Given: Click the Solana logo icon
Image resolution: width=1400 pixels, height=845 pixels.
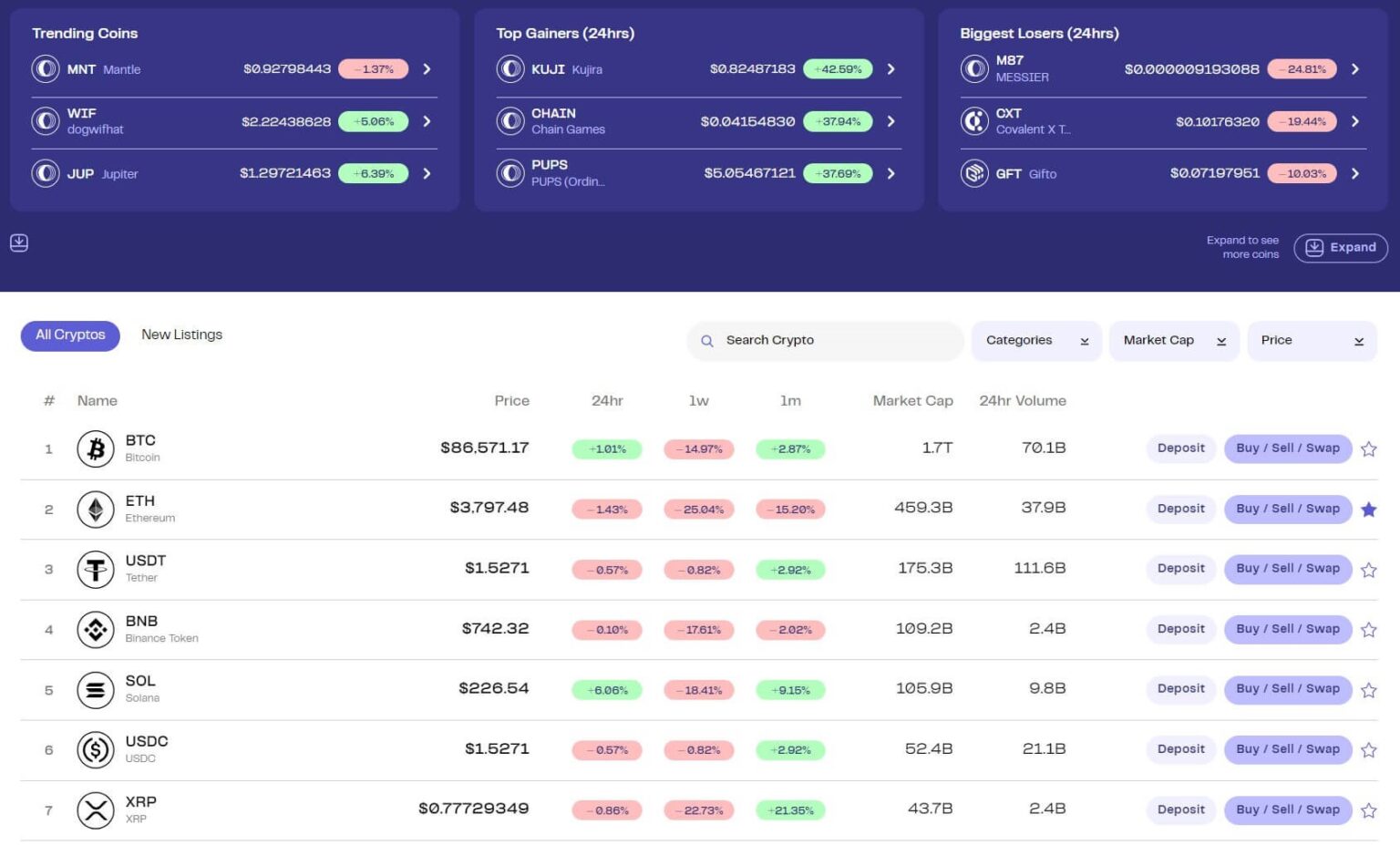Looking at the screenshot, I should point(96,690).
